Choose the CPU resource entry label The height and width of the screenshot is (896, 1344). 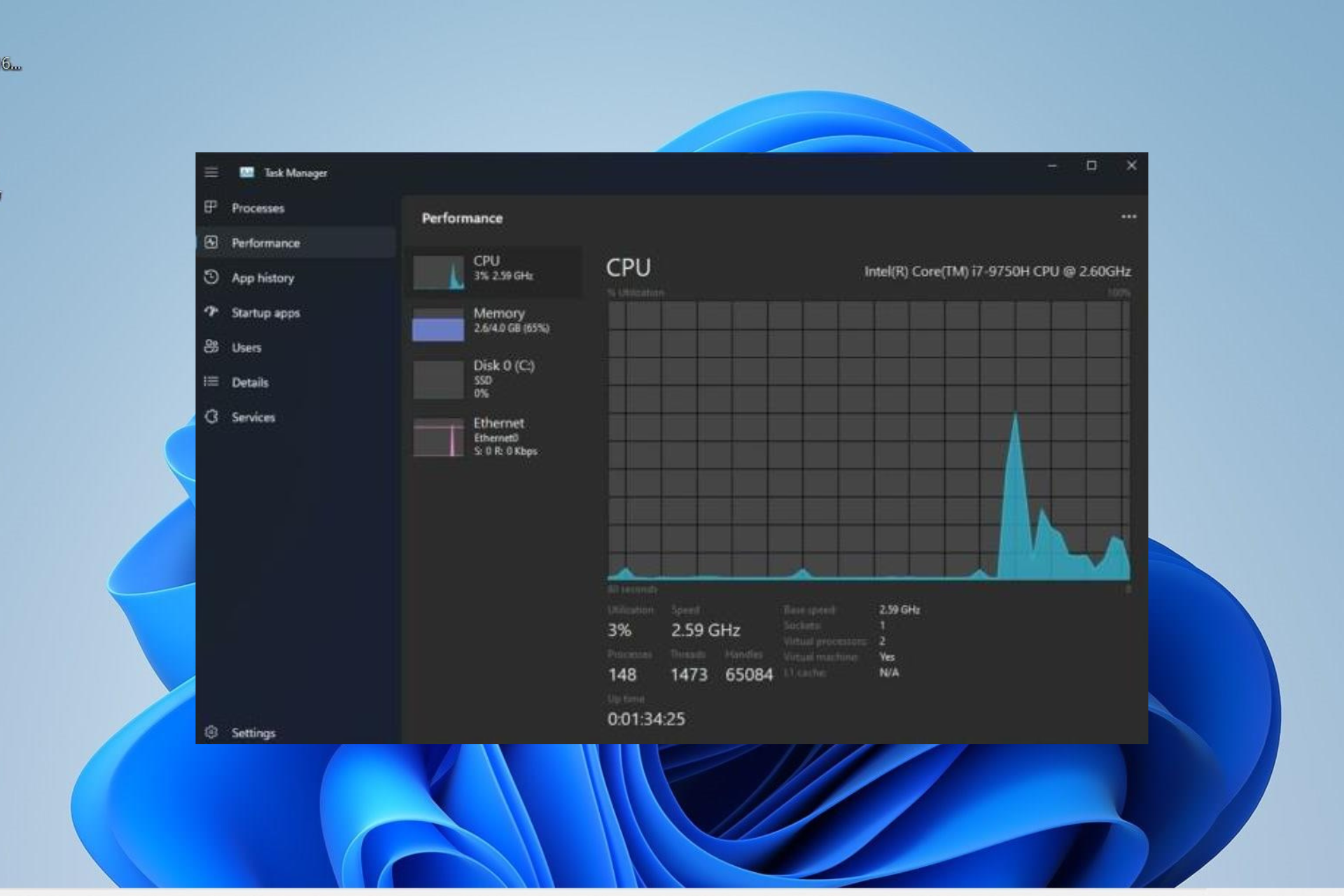coord(486,260)
